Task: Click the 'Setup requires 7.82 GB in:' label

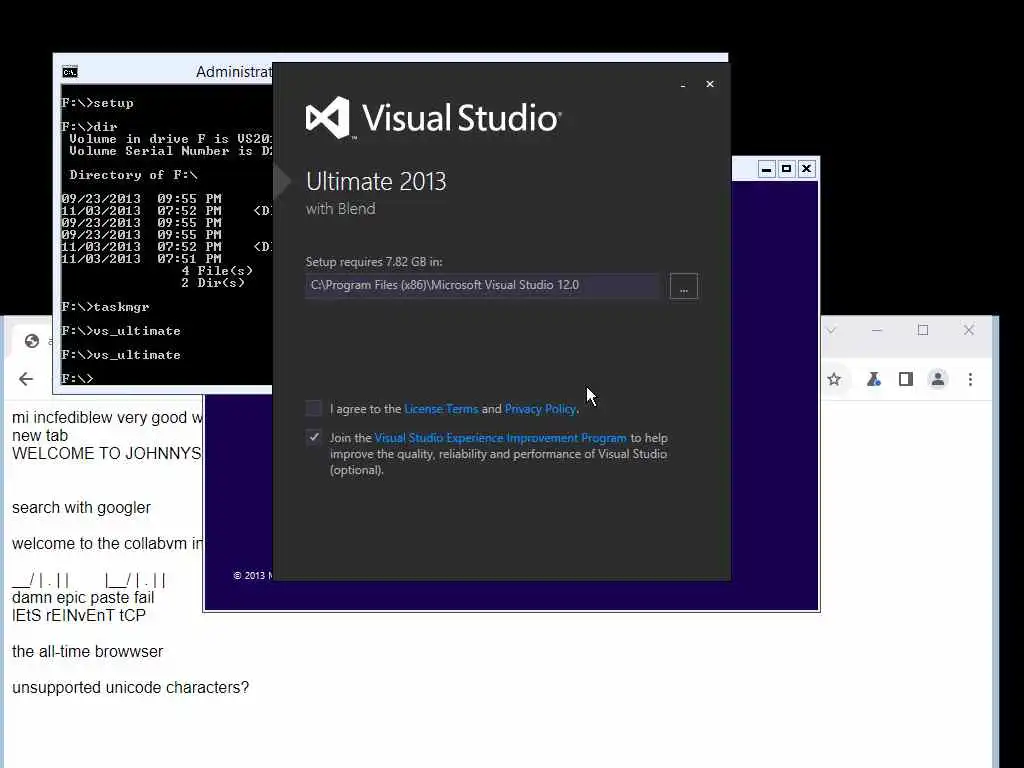Action: click(x=374, y=262)
